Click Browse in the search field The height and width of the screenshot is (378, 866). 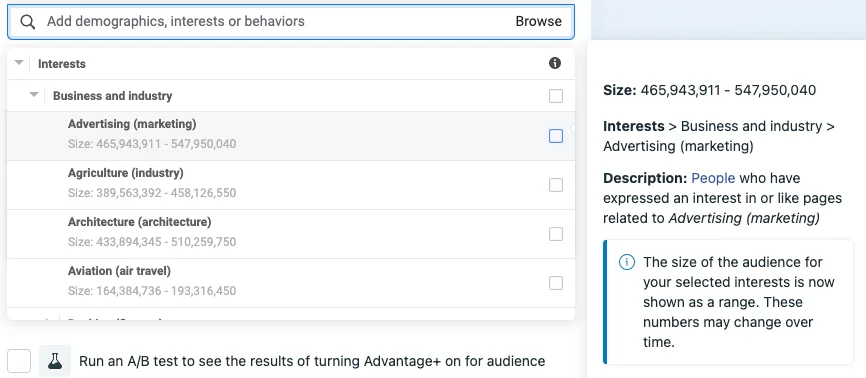[538, 22]
